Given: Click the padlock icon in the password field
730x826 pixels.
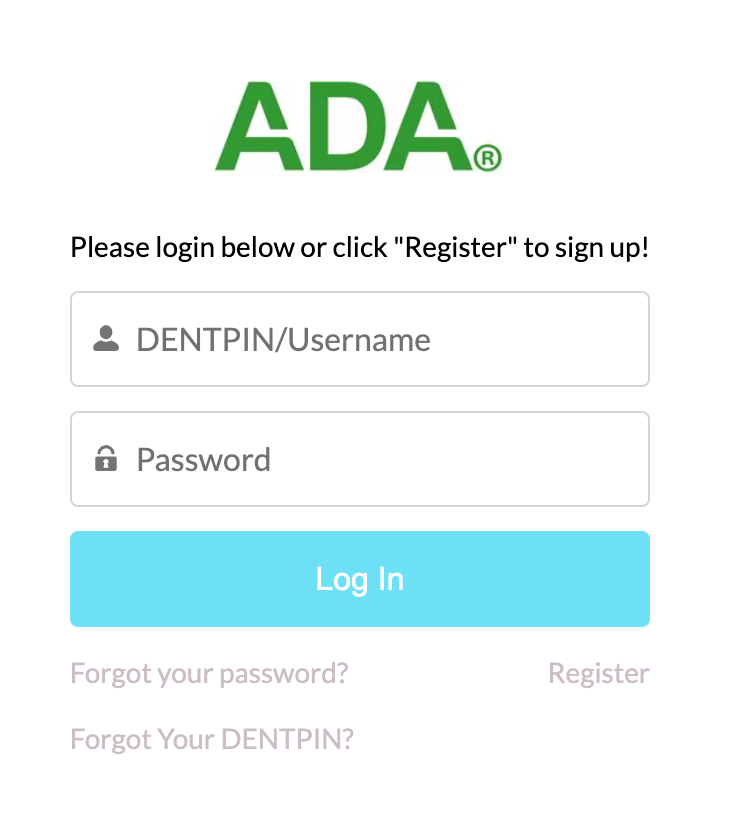Looking at the screenshot, I should click(107, 458).
